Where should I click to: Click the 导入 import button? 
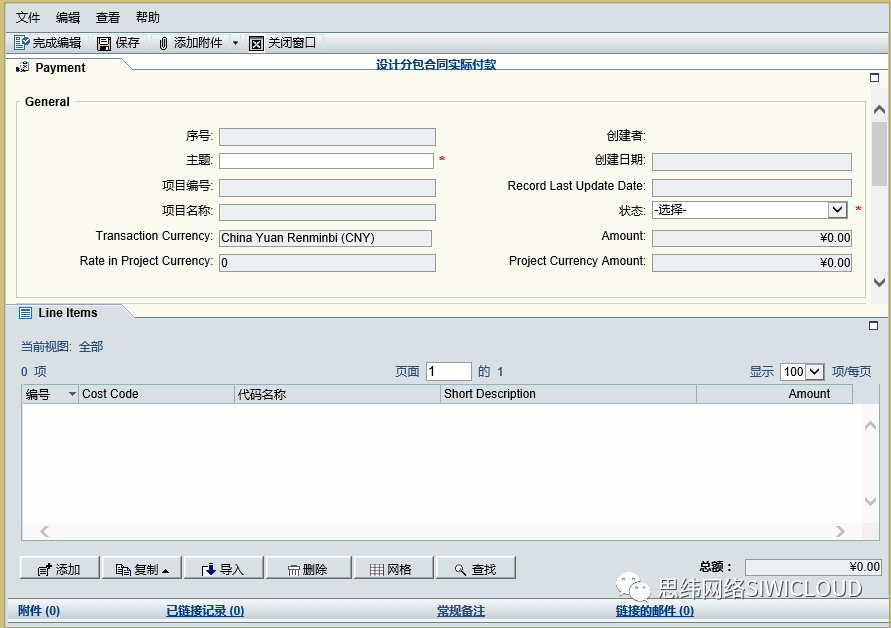click(x=224, y=568)
